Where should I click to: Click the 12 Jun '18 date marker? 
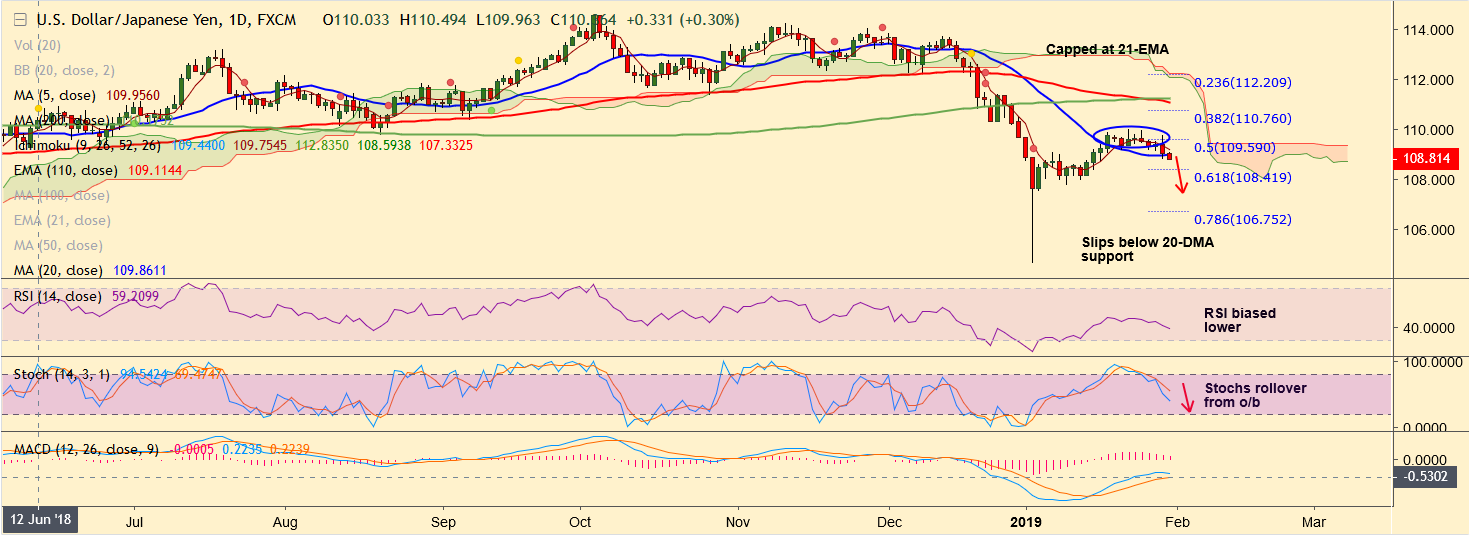click(40, 522)
